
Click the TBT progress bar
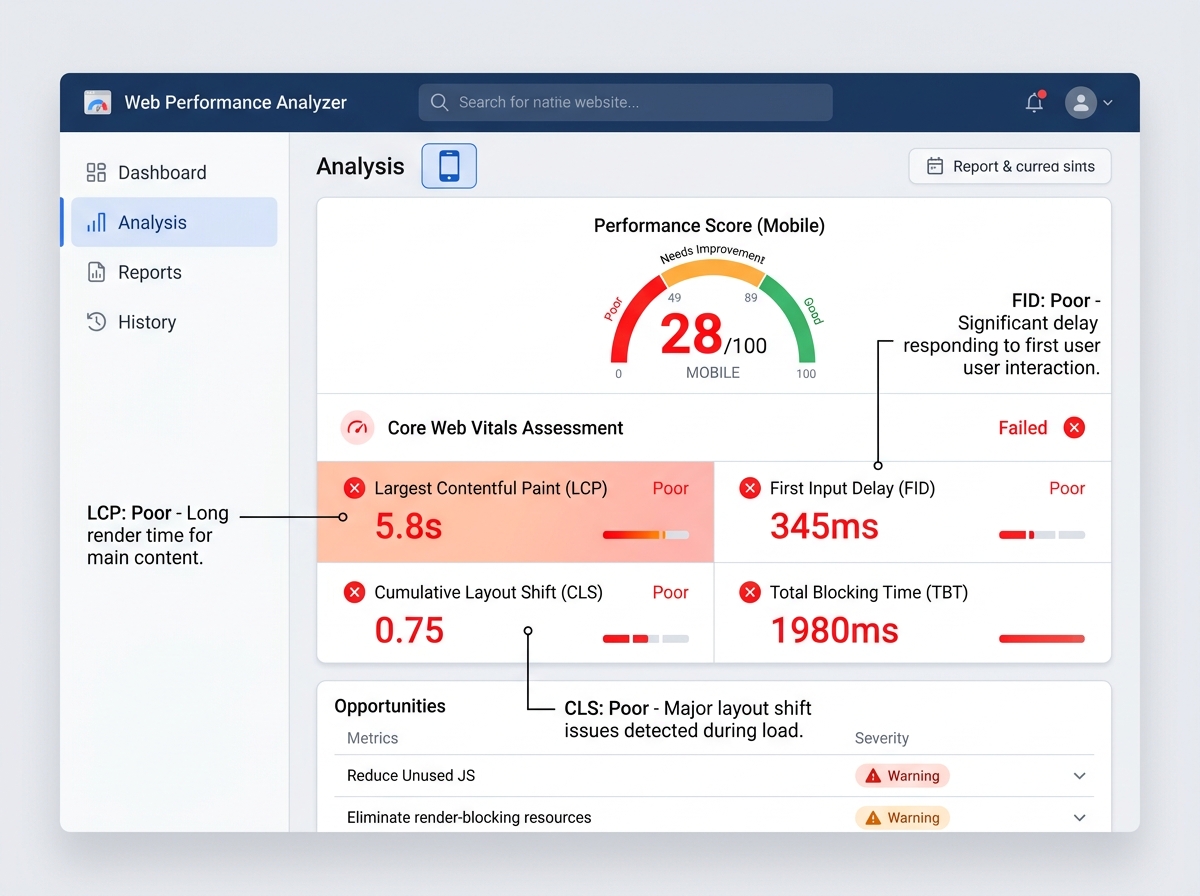pos(1042,638)
